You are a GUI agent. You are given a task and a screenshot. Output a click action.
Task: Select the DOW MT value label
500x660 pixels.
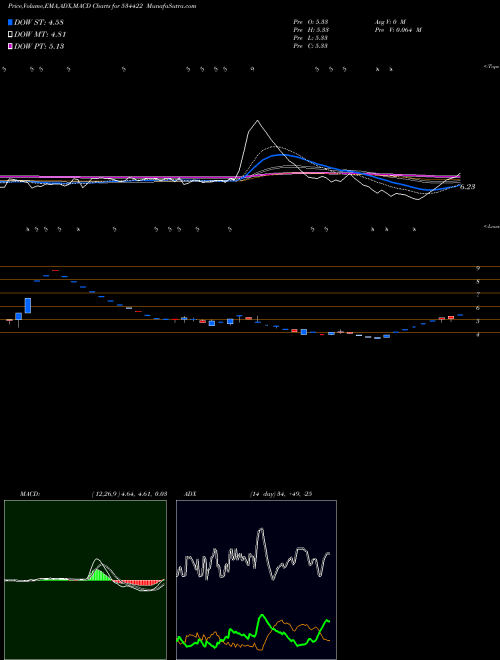coord(40,35)
